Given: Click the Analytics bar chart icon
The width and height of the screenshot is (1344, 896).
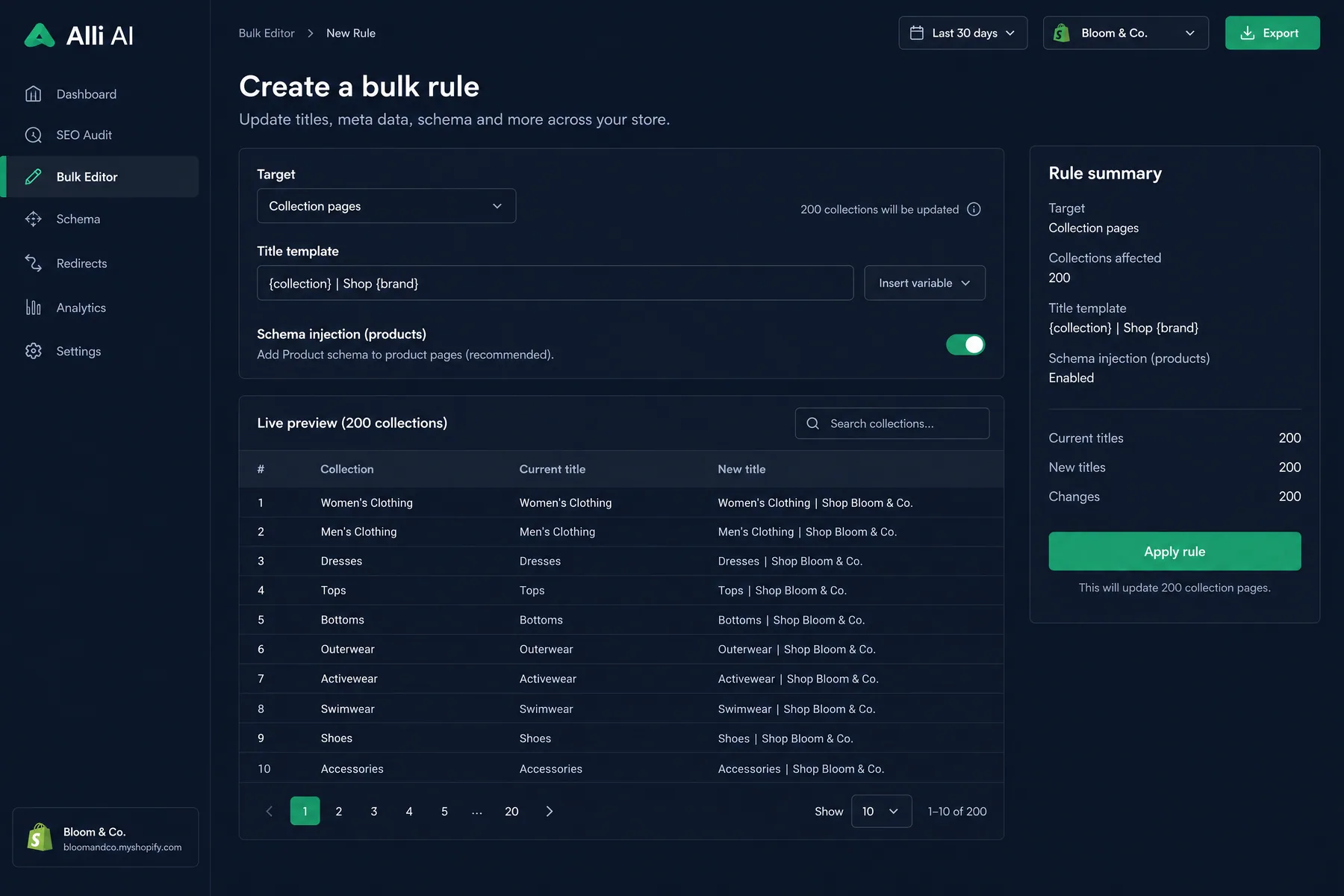Looking at the screenshot, I should click(x=33, y=308).
